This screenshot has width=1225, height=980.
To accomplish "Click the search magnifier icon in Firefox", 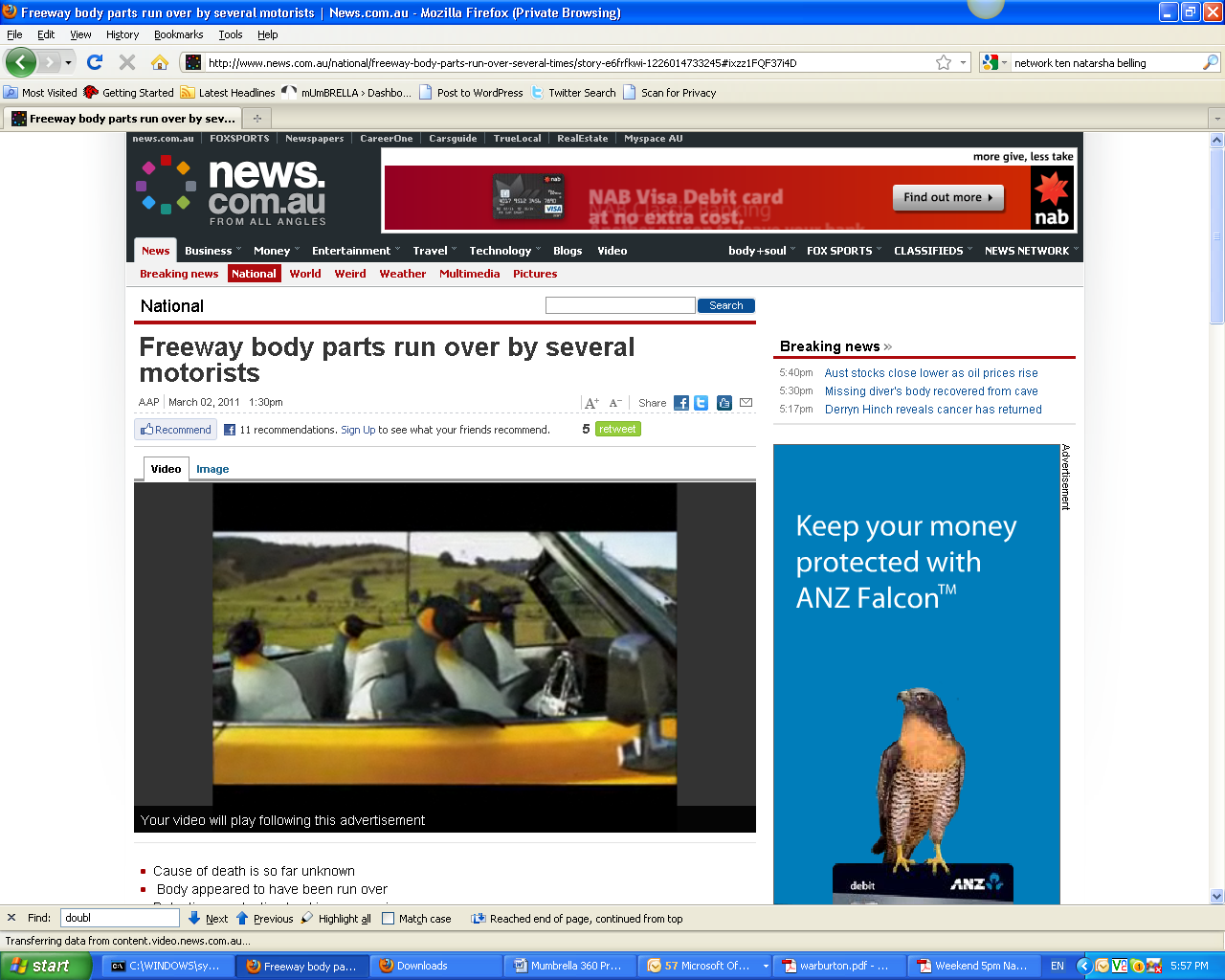I will click(x=1211, y=62).
